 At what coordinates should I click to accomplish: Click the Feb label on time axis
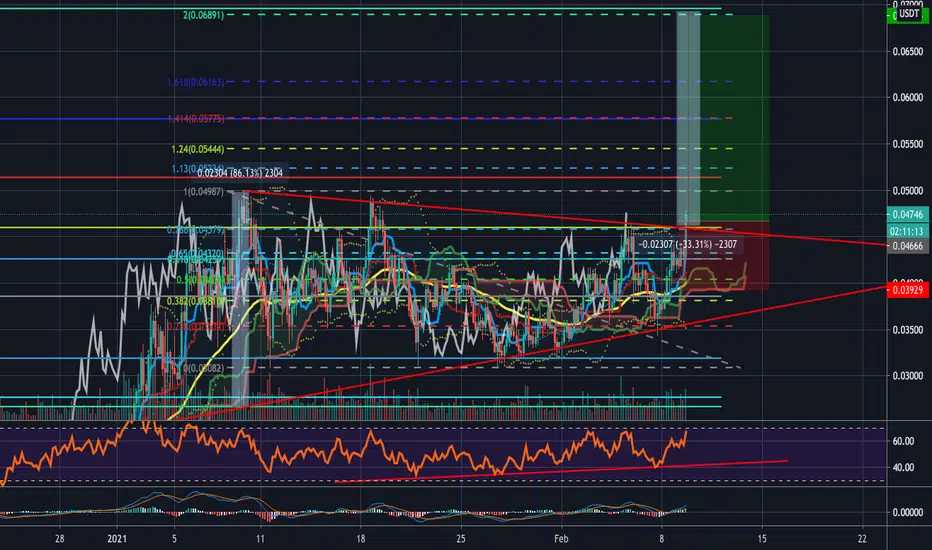tap(561, 539)
